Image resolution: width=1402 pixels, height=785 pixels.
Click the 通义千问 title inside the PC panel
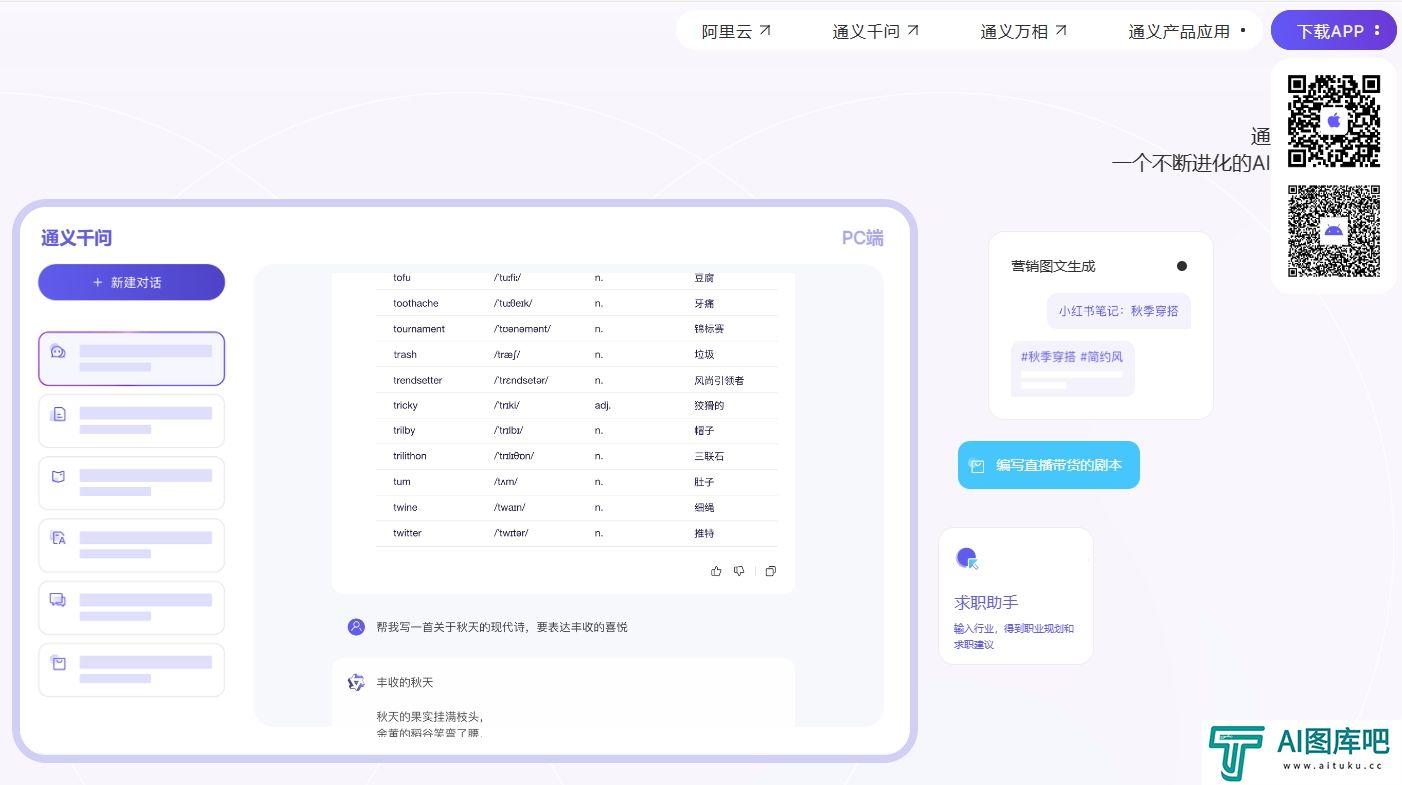click(x=76, y=238)
